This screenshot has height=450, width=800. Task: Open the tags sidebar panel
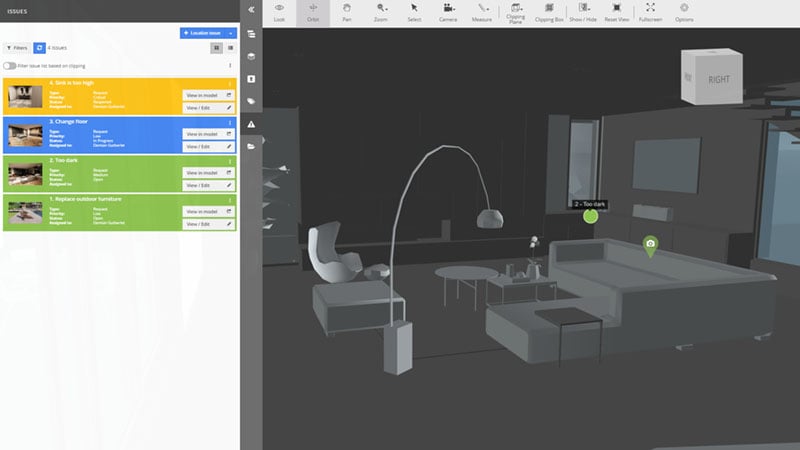(x=251, y=102)
